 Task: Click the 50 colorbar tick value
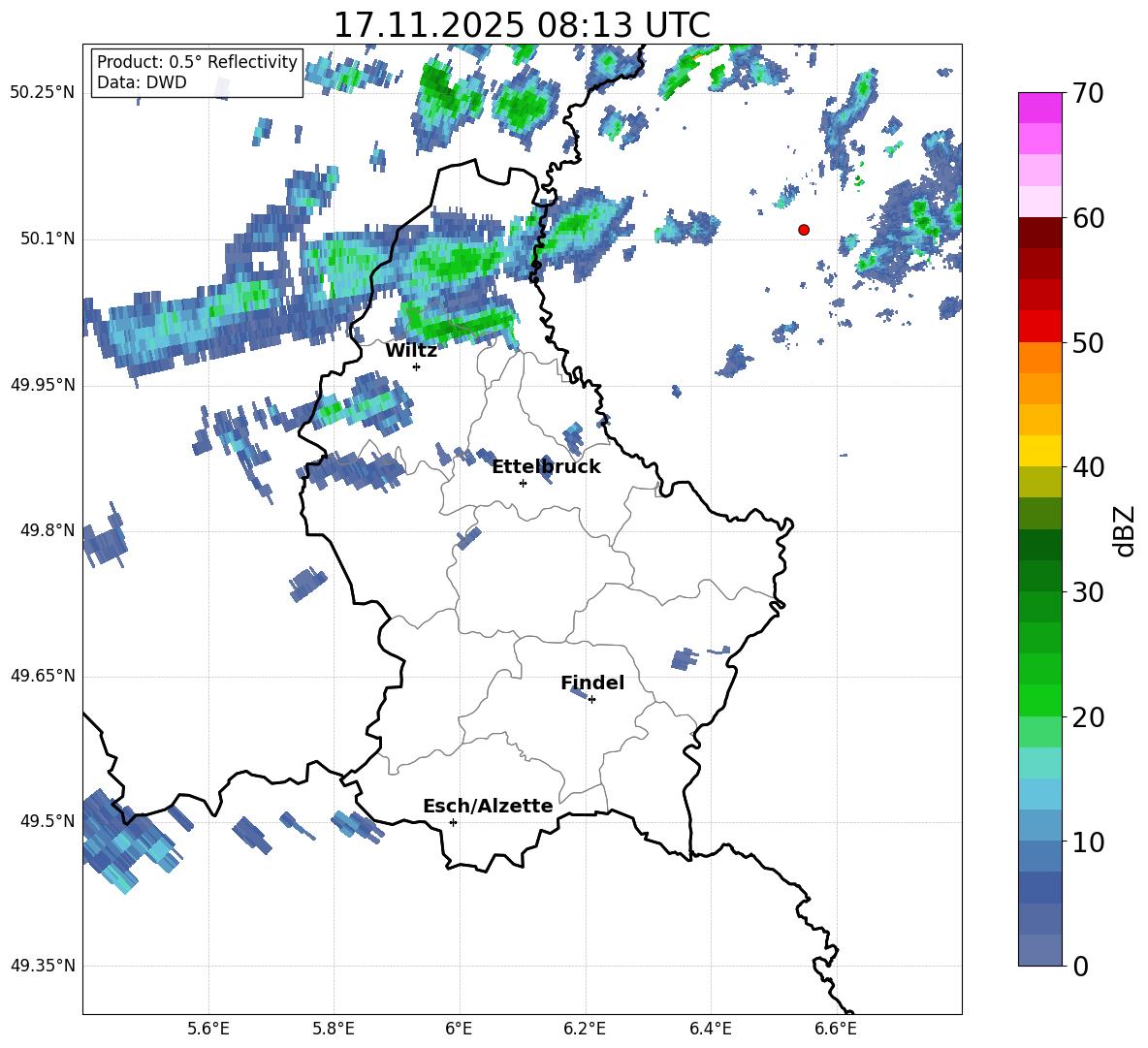coord(1088,343)
